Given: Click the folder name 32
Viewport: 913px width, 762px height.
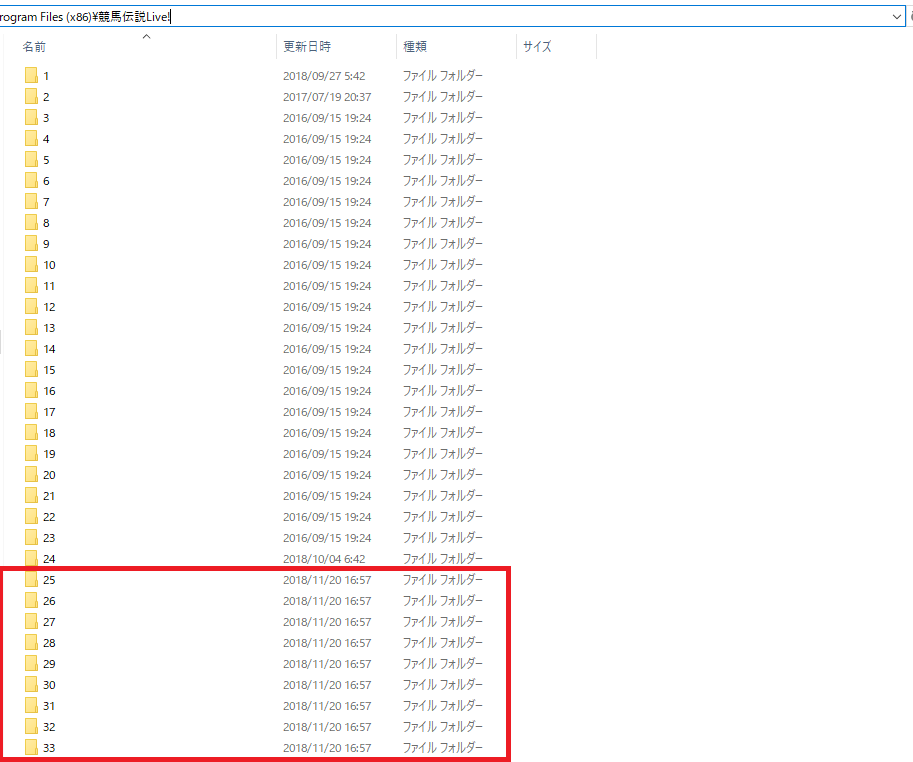Looking at the screenshot, I should point(49,727).
